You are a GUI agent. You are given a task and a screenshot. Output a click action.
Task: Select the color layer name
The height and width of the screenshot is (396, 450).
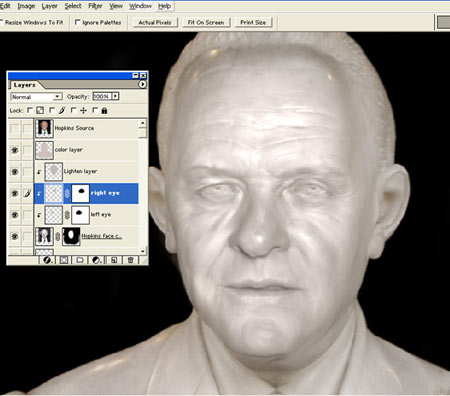click(69, 150)
